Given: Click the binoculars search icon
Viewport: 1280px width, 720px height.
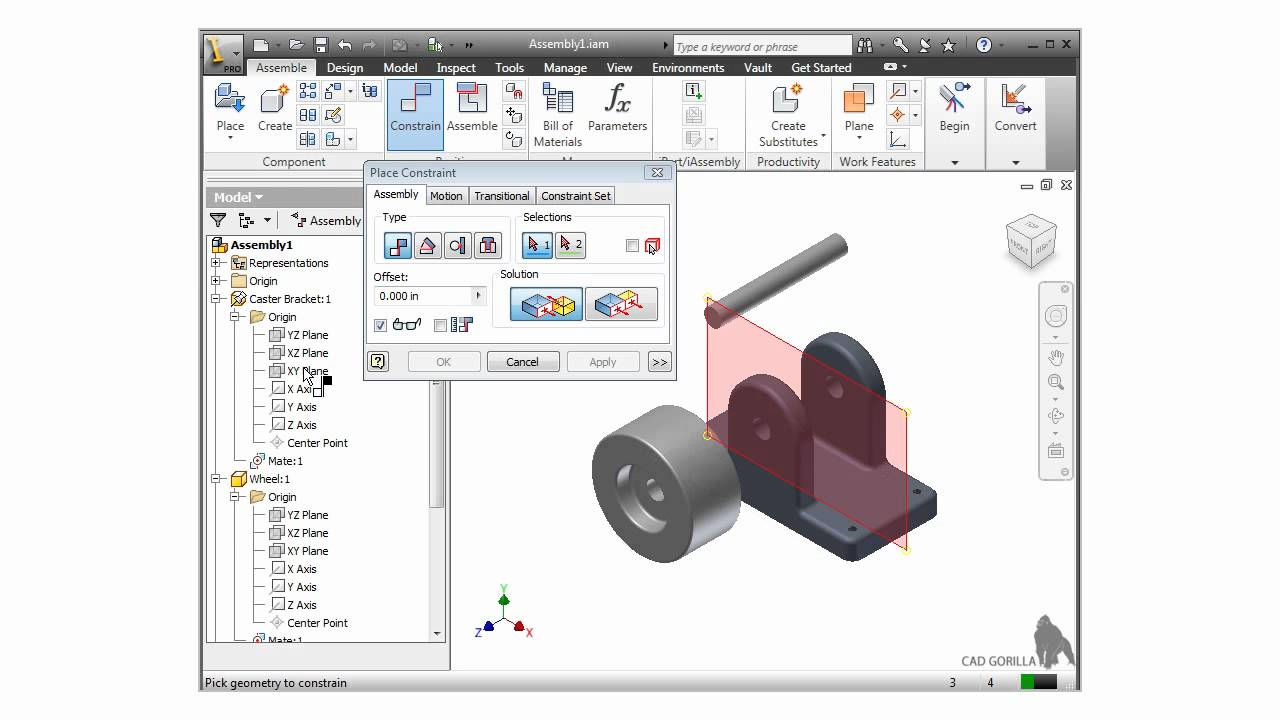Looking at the screenshot, I should click(865, 45).
